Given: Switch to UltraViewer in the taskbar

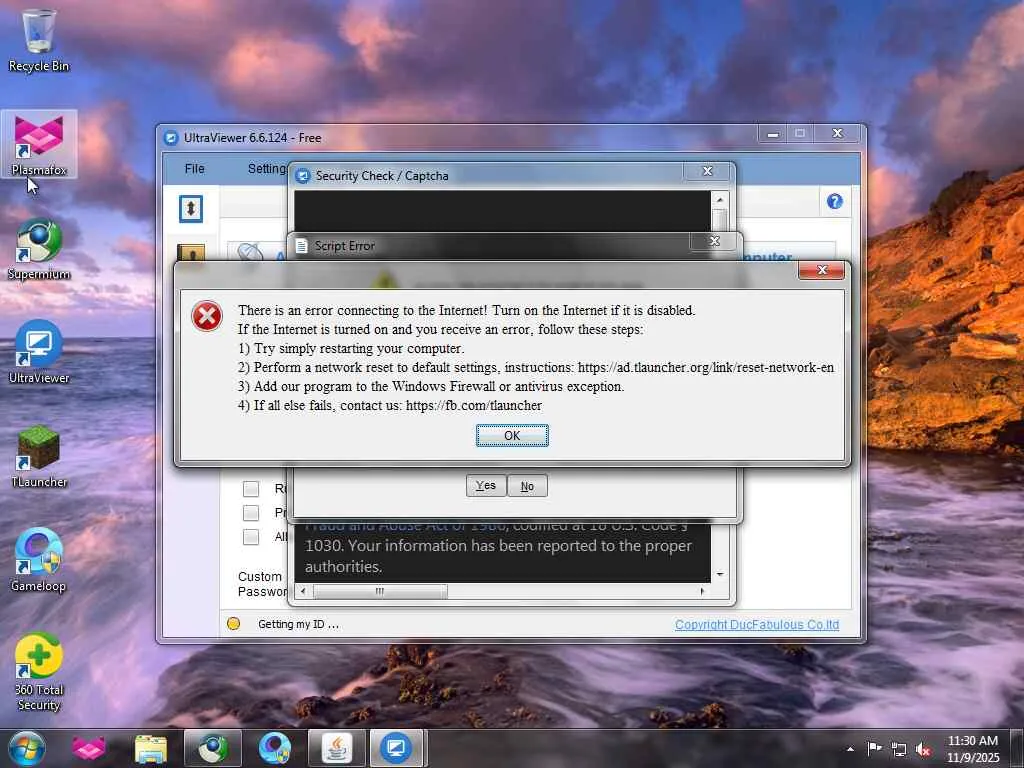Looking at the screenshot, I should coord(397,748).
